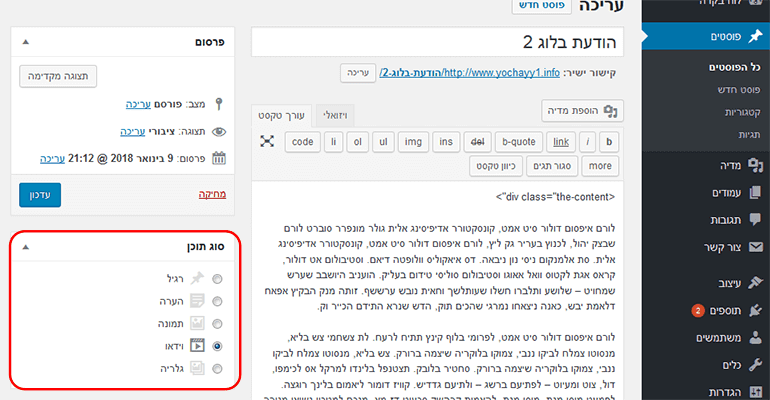Click inside the post content textarea
This screenshot has height=400, width=770.
438,290
